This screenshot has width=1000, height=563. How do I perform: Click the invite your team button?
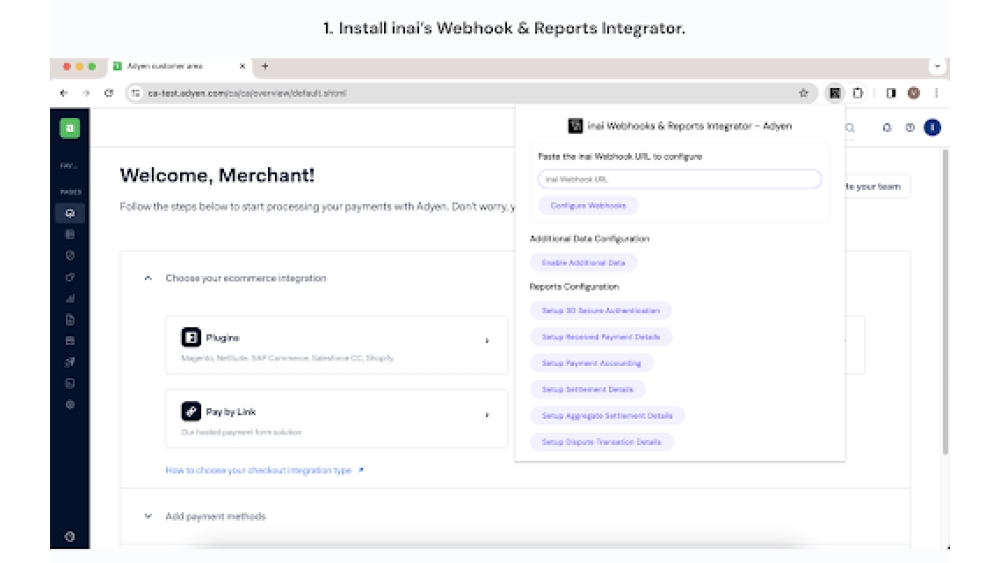pos(878,187)
